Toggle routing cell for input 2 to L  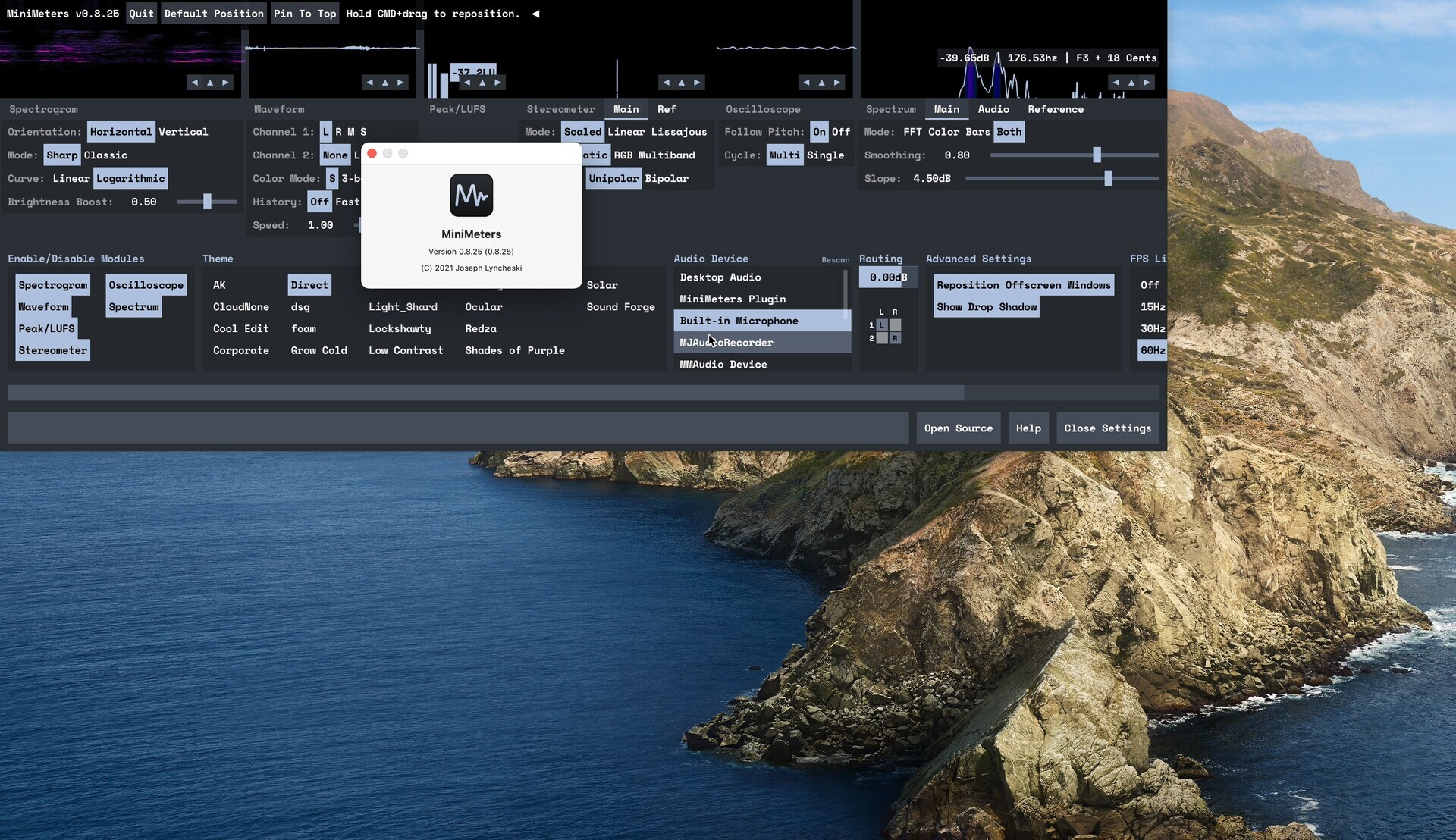coord(882,339)
